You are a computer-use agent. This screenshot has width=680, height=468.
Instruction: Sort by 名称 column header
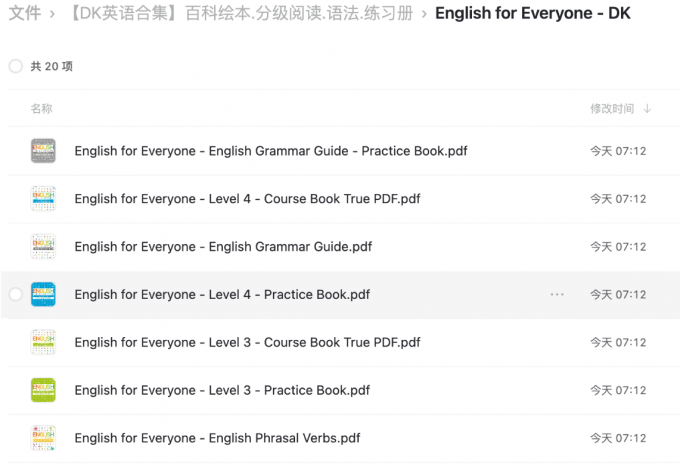pyautogui.click(x=42, y=108)
